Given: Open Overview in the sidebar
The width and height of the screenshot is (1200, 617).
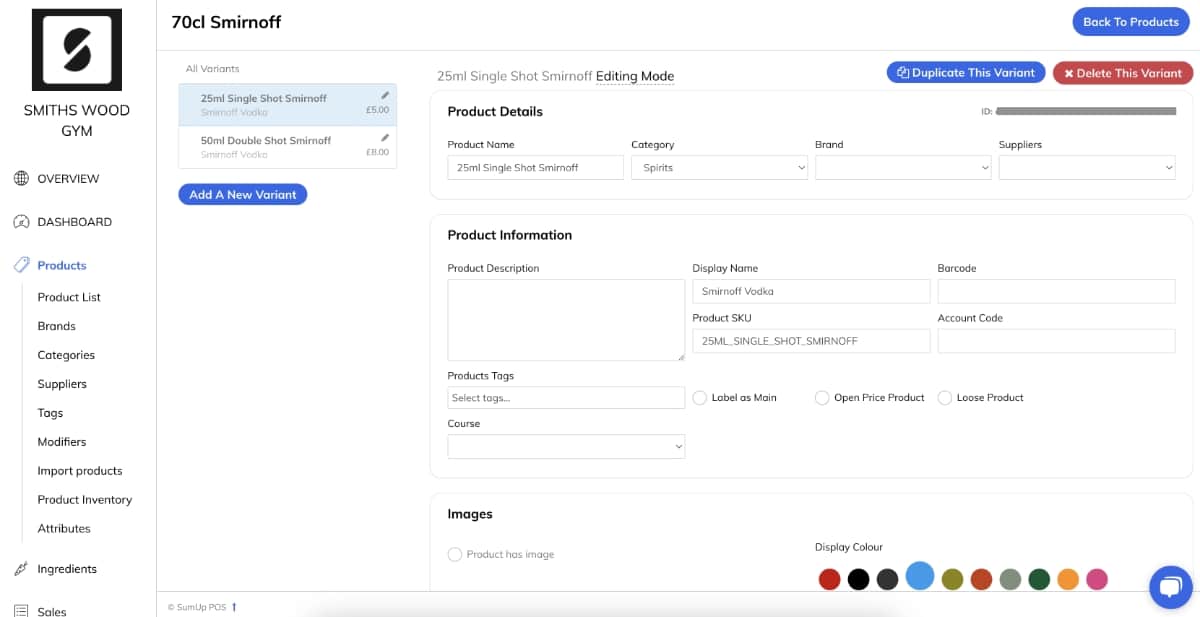Looking at the screenshot, I should point(68,179).
